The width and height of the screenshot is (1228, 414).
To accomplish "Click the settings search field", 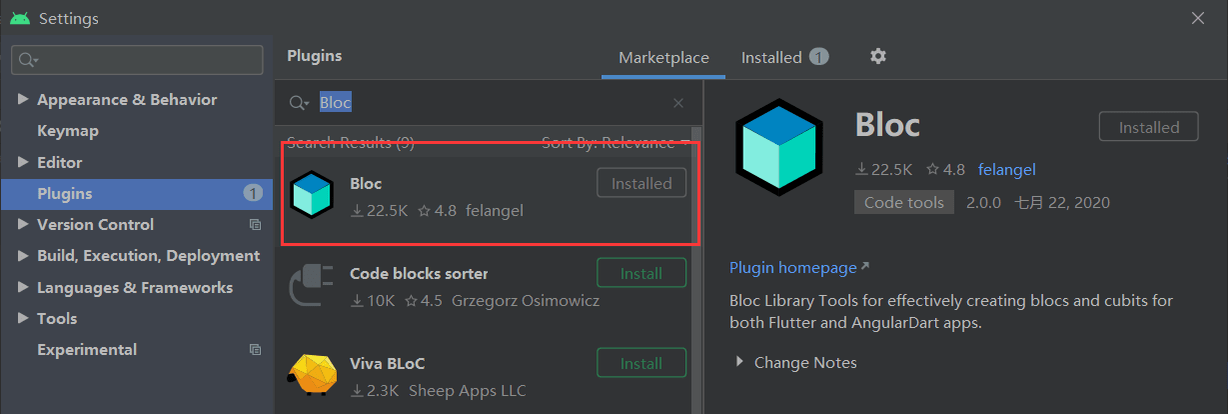I will (145, 61).
